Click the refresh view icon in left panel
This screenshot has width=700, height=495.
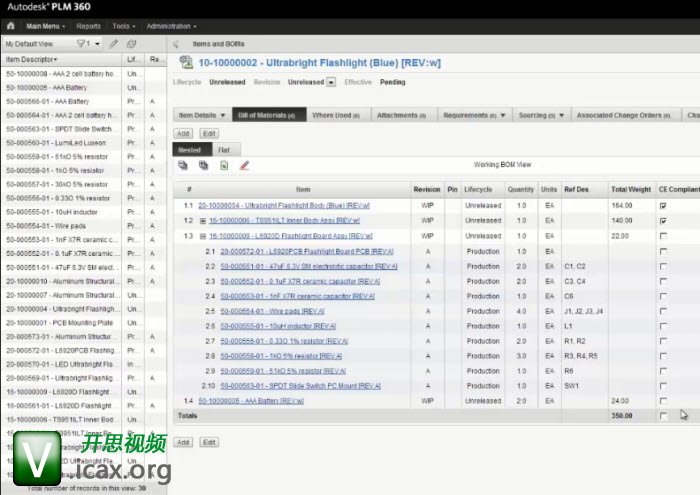pyautogui.click(x=131, y=44)
